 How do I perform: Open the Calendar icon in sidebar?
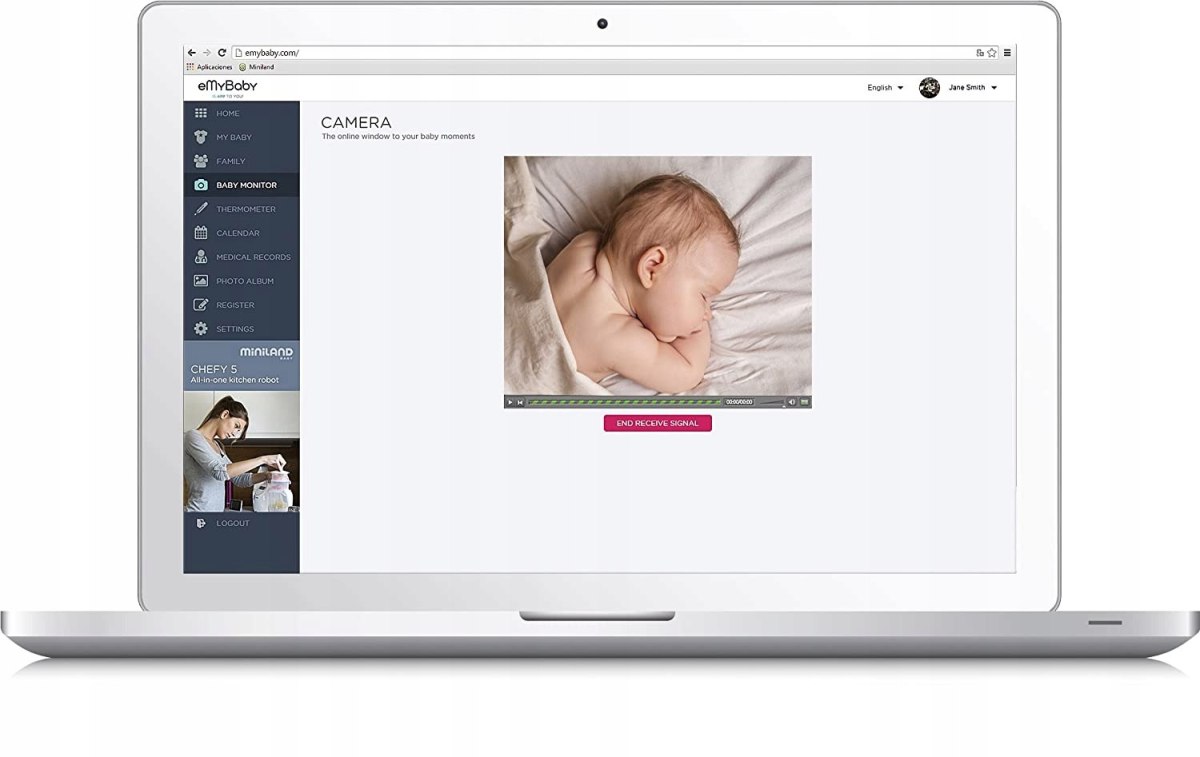[x=200, y=233]
